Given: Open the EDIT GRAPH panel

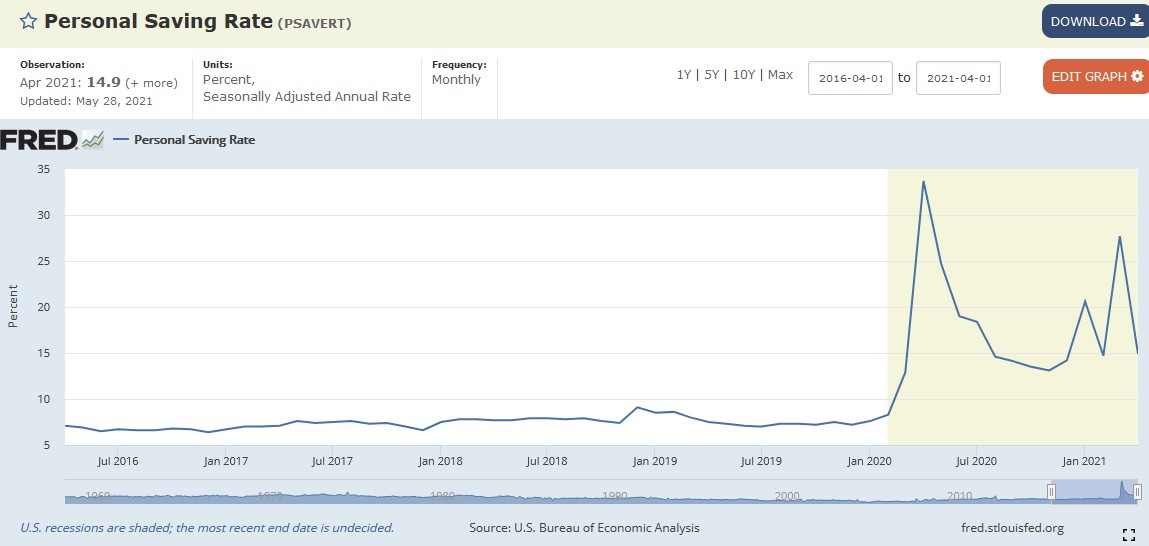Looking at the screenshot, I should [1095, 77].
